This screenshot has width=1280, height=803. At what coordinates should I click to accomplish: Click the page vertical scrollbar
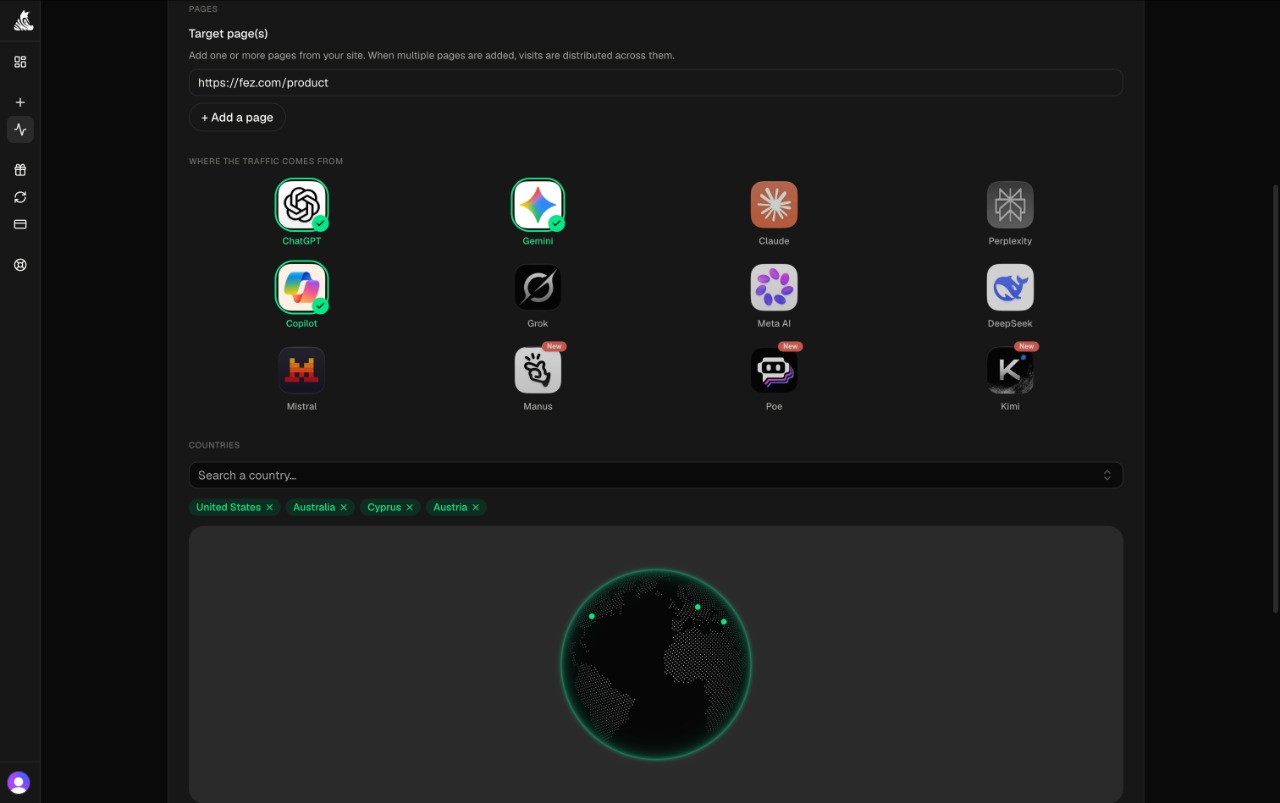pyautogui.click(x=1275, y=400)
